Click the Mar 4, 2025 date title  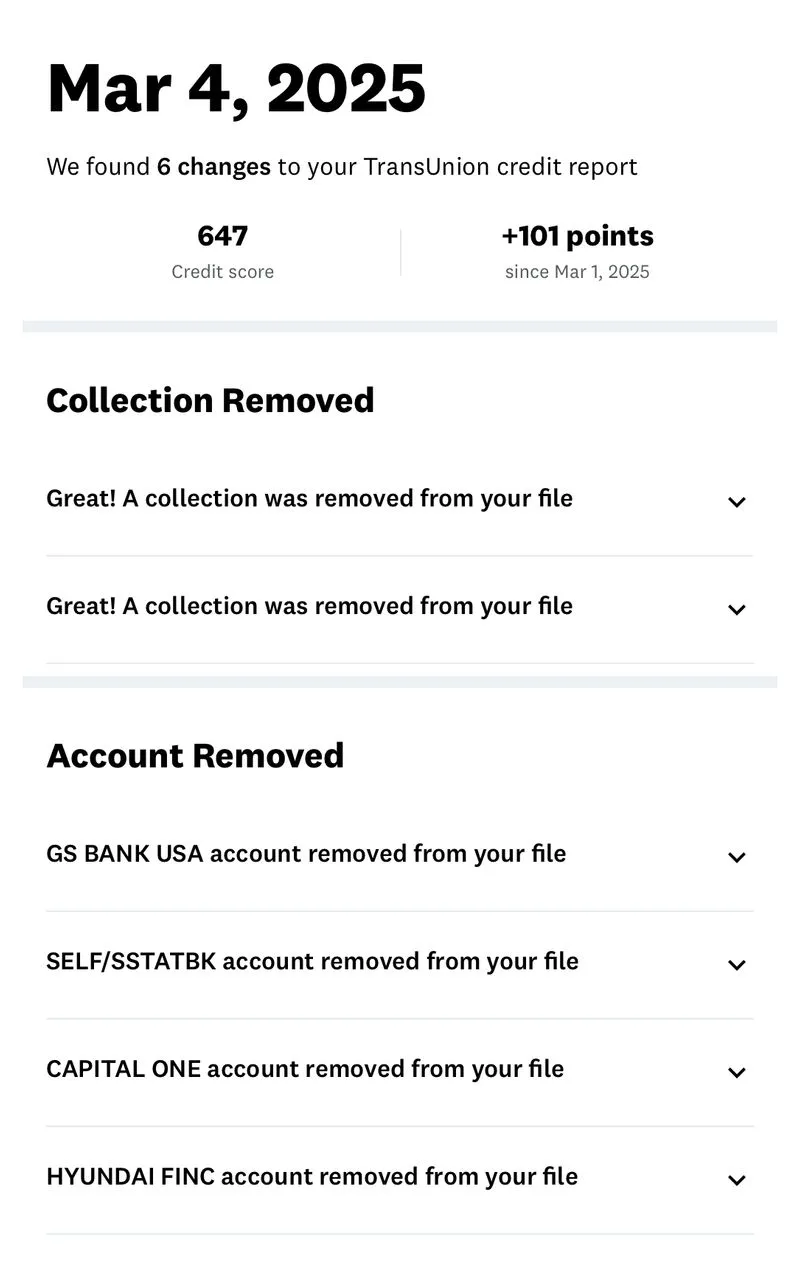(x=236, y=89)
